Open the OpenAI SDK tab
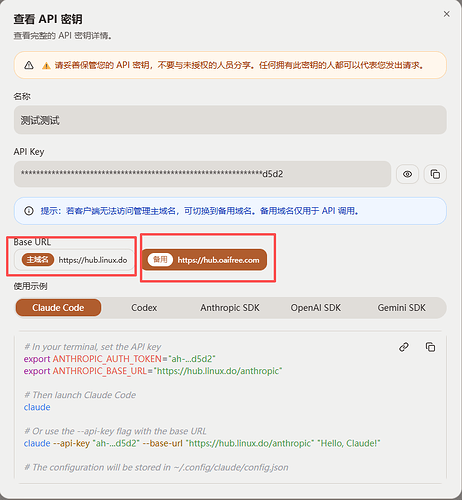Screen dimensions: 462x500 point(316,307)
